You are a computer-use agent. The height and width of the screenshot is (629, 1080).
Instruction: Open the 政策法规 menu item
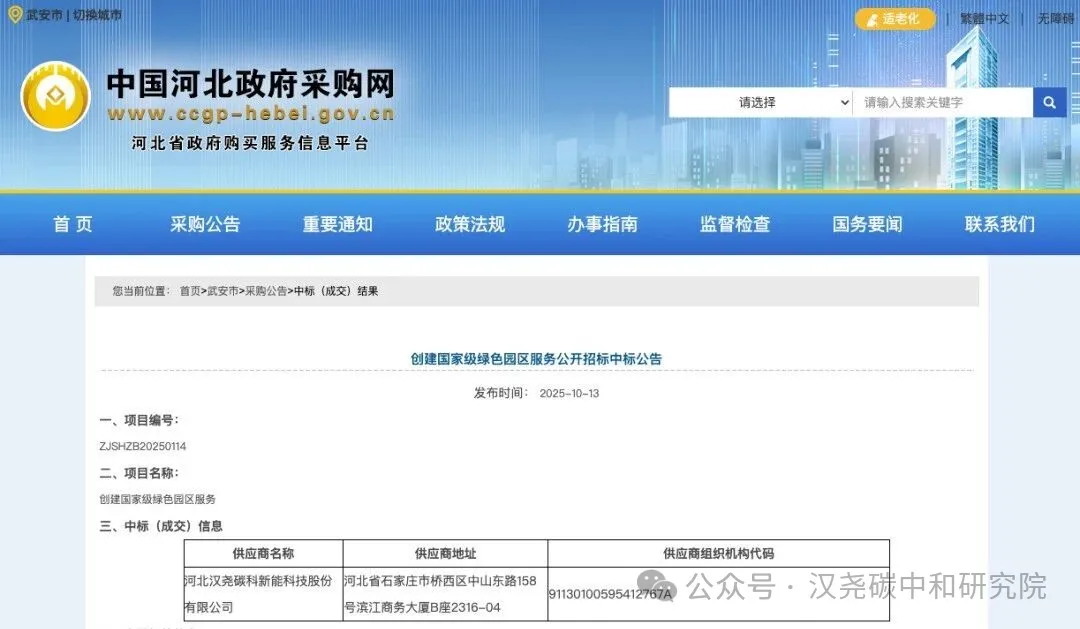click(469, 224)
